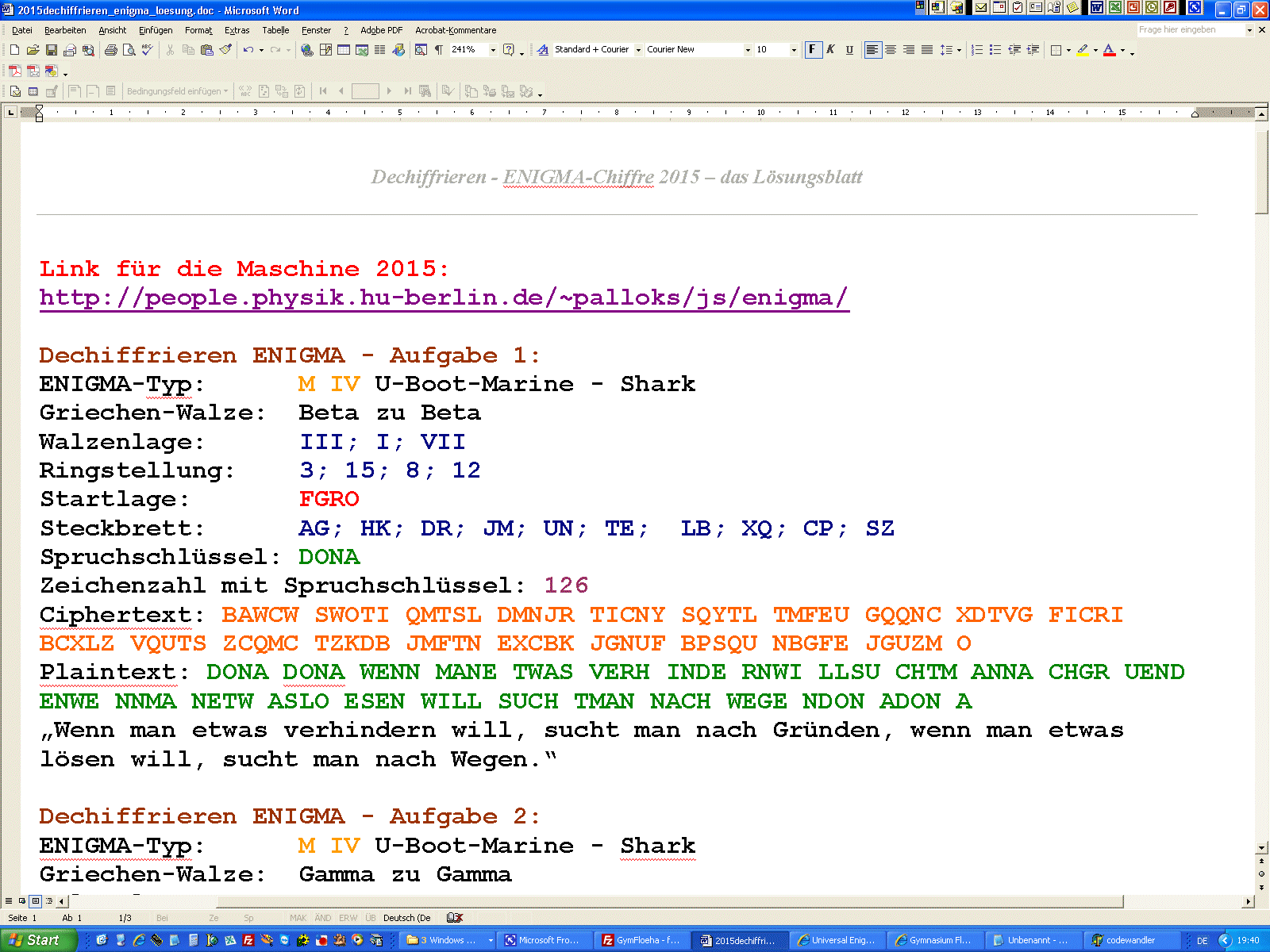Open the zoom percentage dropdown
This screenshot has width=1270, height=952.
coord(493,50)
